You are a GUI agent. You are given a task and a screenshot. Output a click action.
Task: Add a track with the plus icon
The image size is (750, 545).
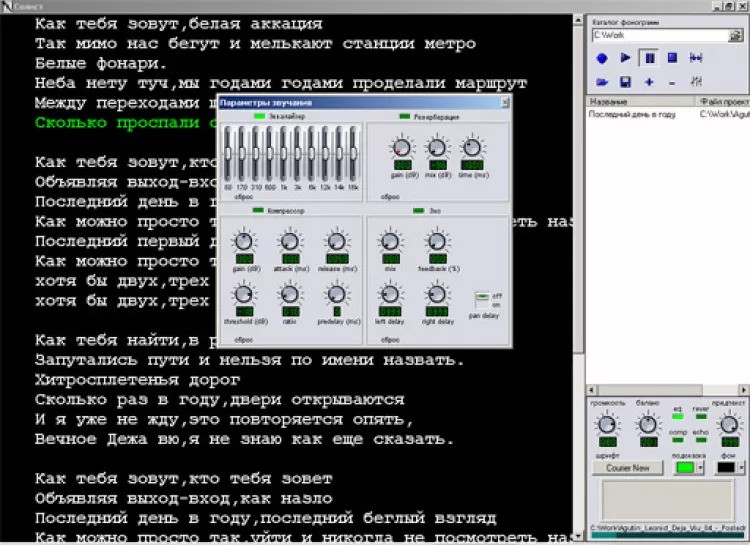(x=649, y=82)
